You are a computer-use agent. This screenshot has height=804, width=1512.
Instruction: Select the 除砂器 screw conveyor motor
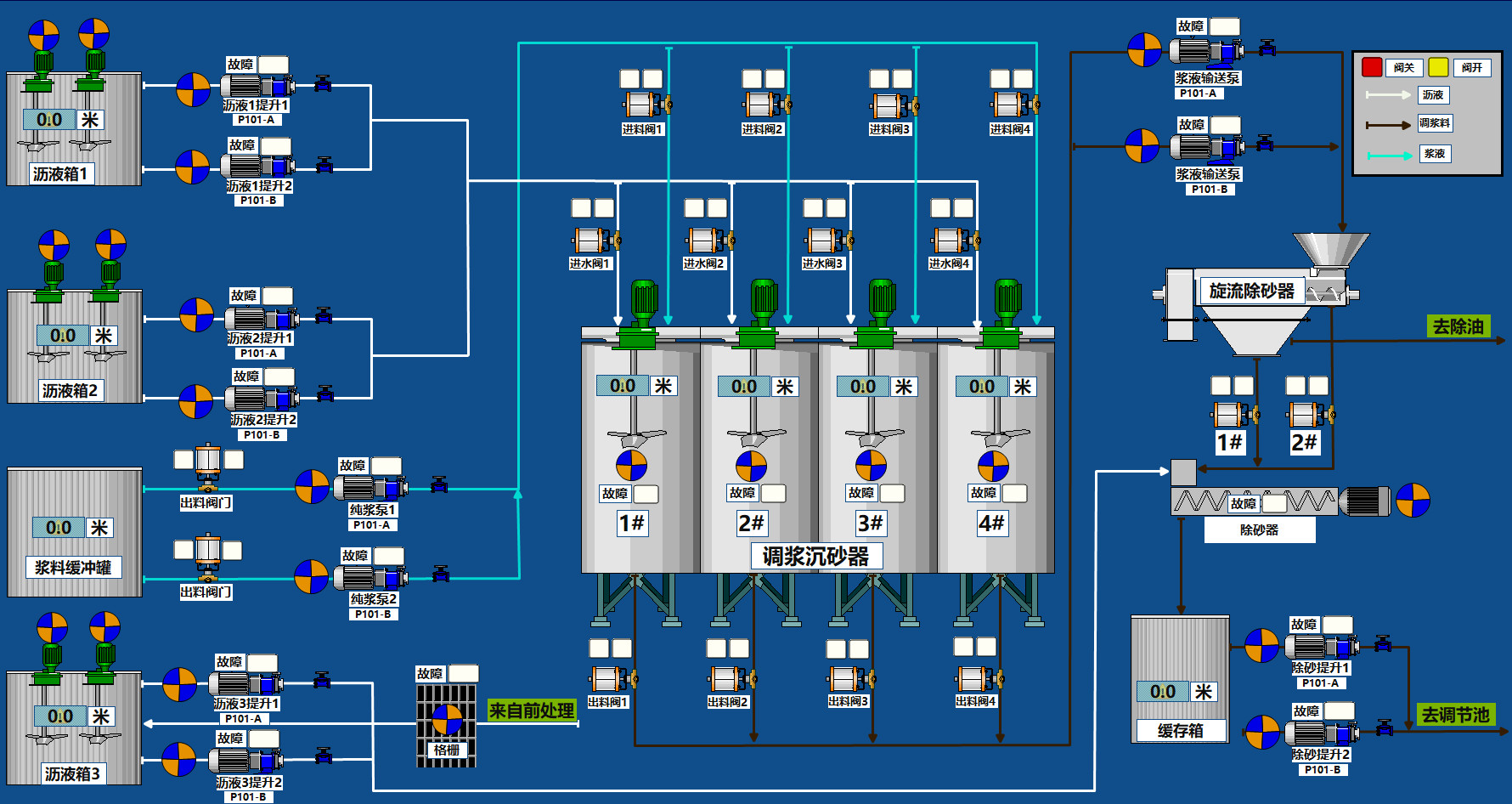tap(1364, 501)
